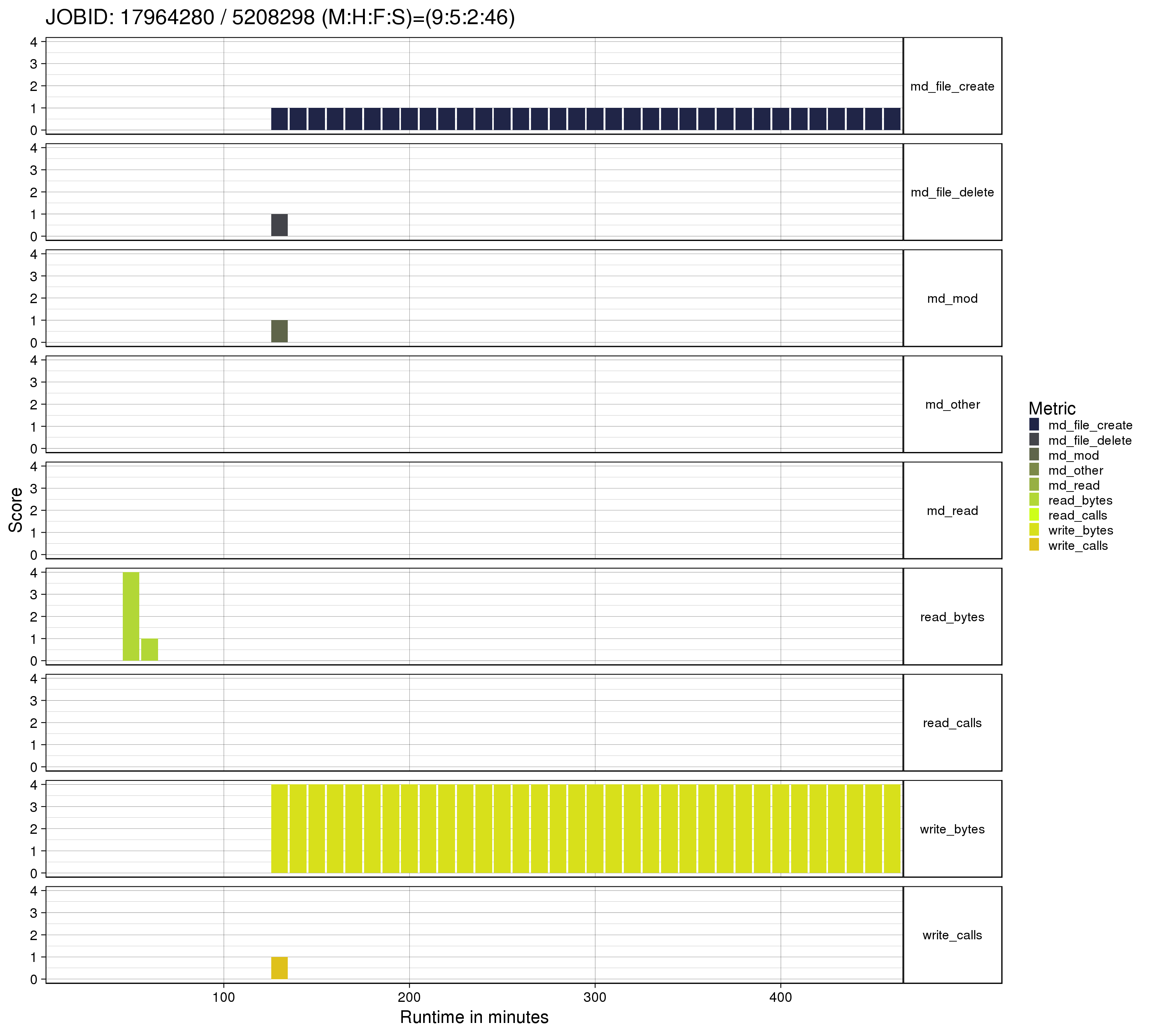Screen dimensions: 1151x1036
Task: Click the read_calls facet strip label
Action: point(952,723)
